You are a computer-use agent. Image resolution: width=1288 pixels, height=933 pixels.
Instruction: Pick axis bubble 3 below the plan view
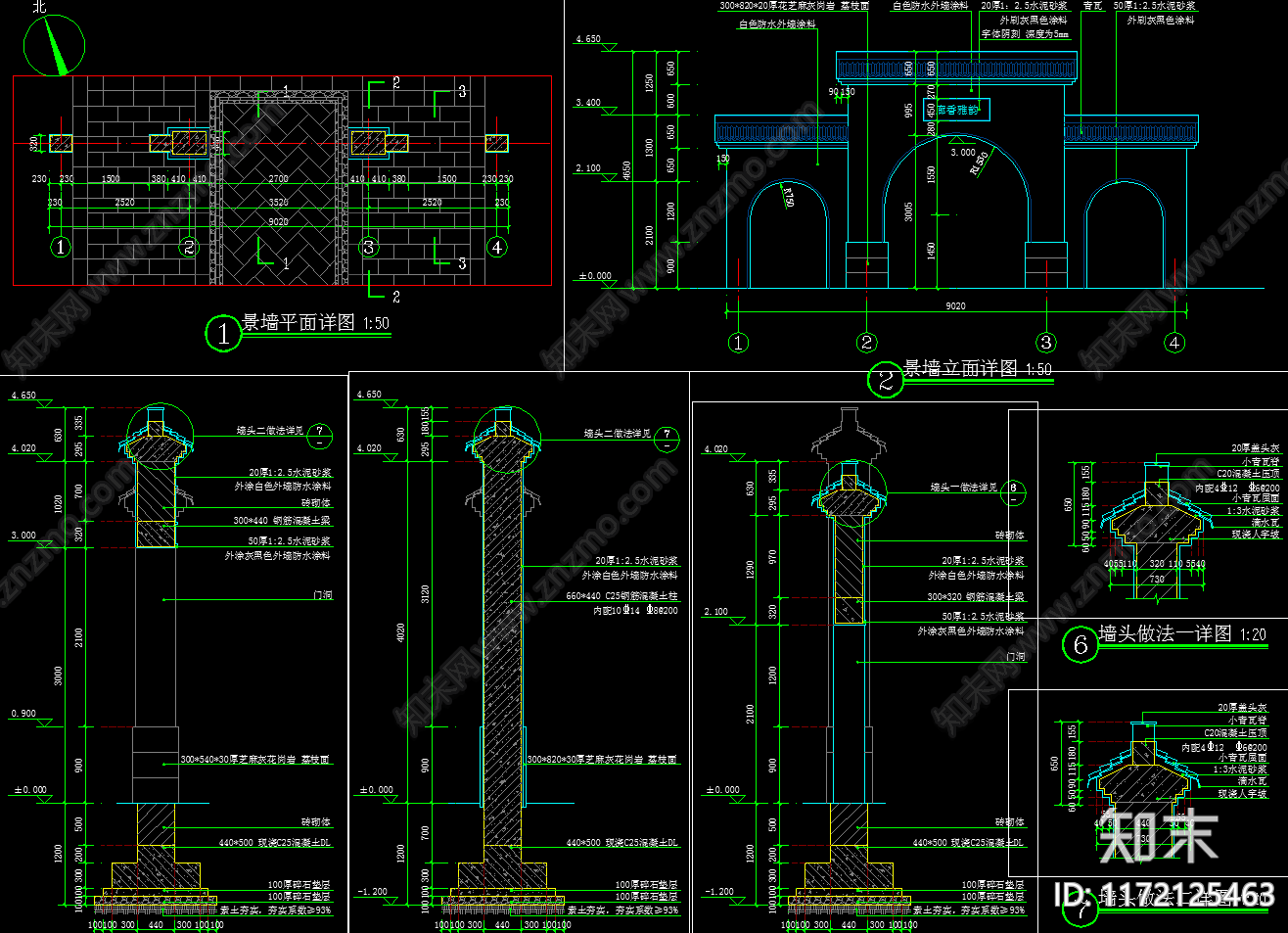coord(369,247)
